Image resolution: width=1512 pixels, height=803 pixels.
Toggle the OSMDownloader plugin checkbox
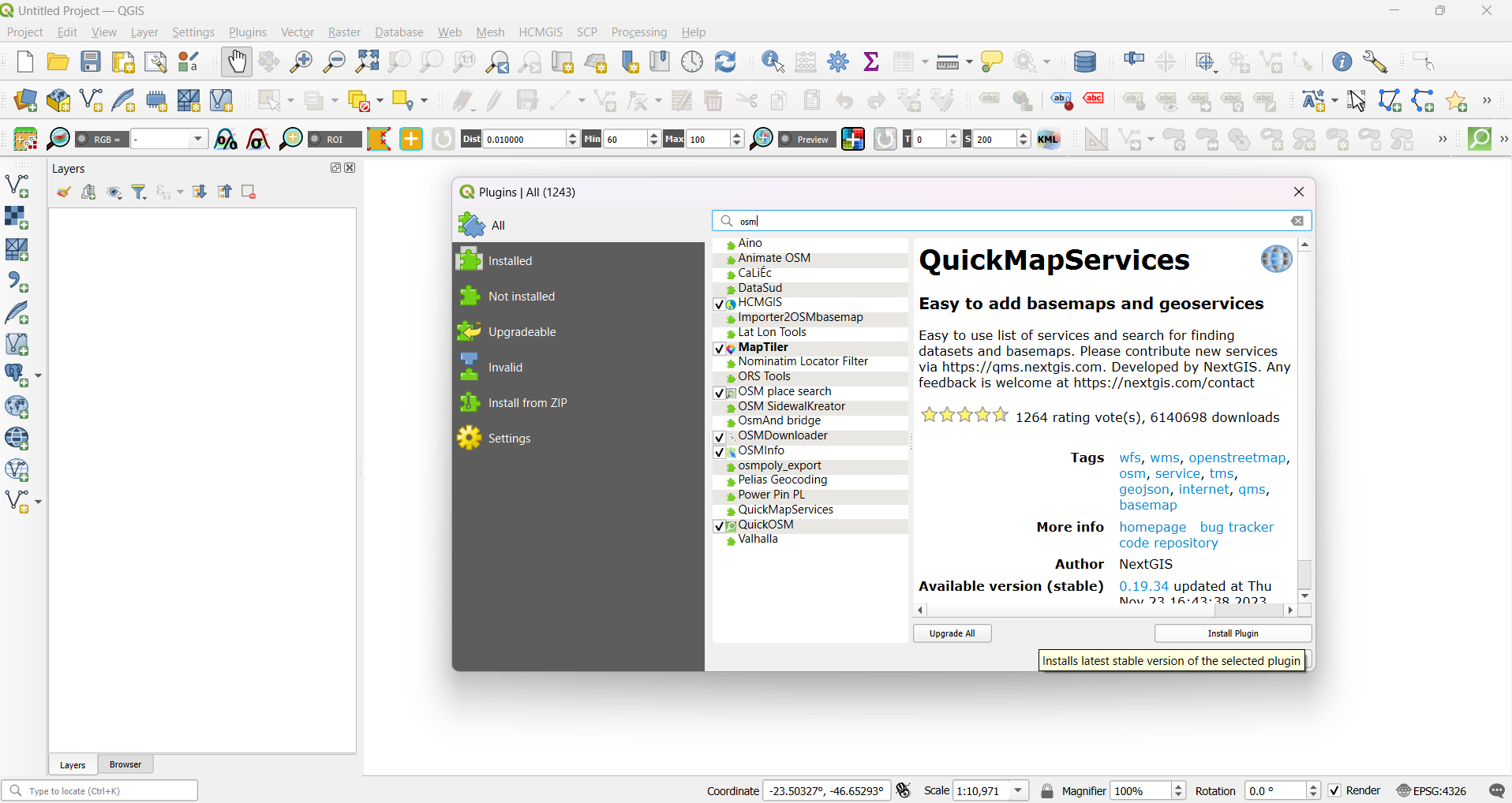pyautogui.click(x=719, y=437)
